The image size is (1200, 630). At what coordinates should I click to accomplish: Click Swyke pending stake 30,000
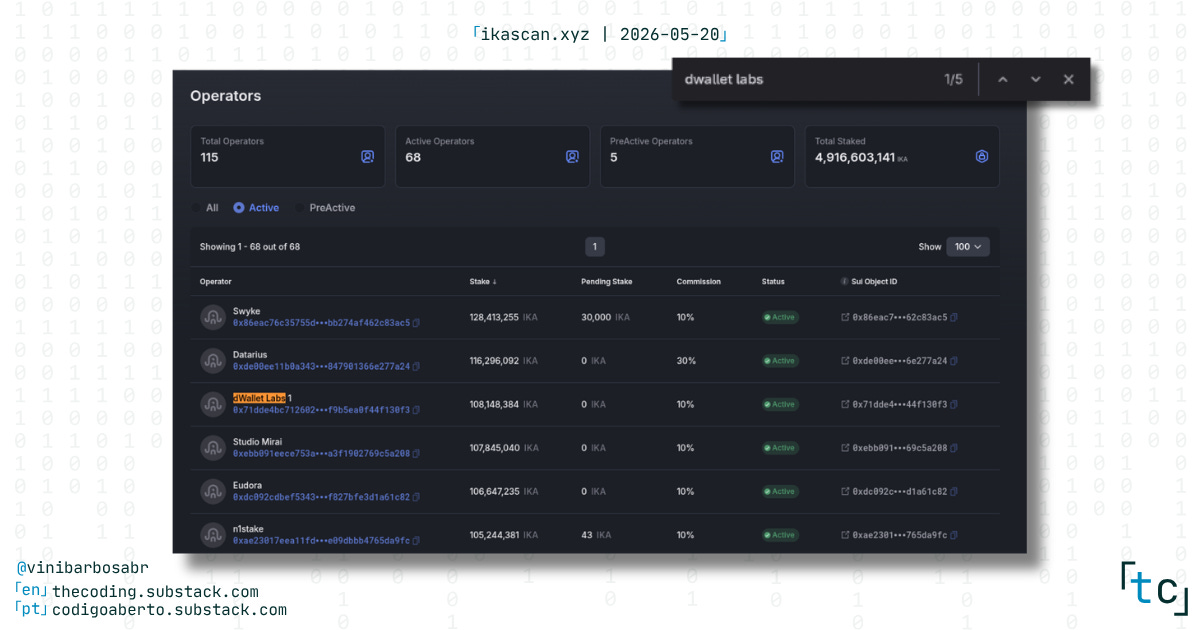pyautogui.click(x=596, y=317)
